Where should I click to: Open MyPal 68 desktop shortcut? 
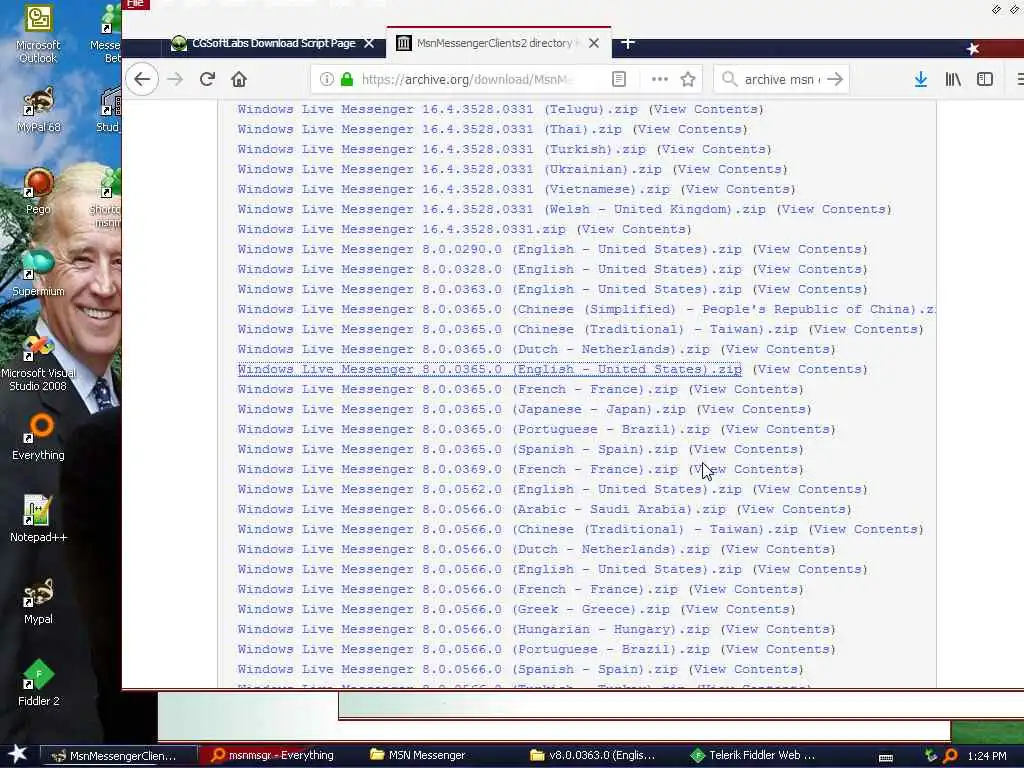click(x=38, y=110)
